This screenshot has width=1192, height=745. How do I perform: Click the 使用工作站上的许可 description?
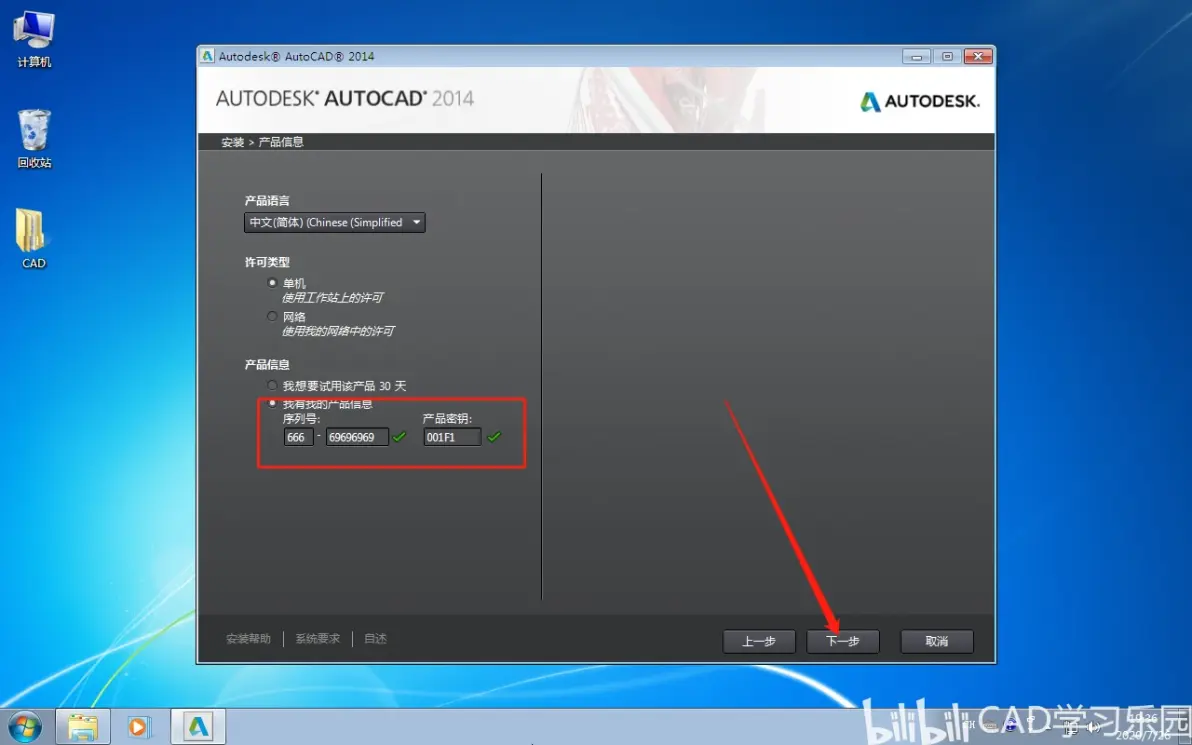332,298
